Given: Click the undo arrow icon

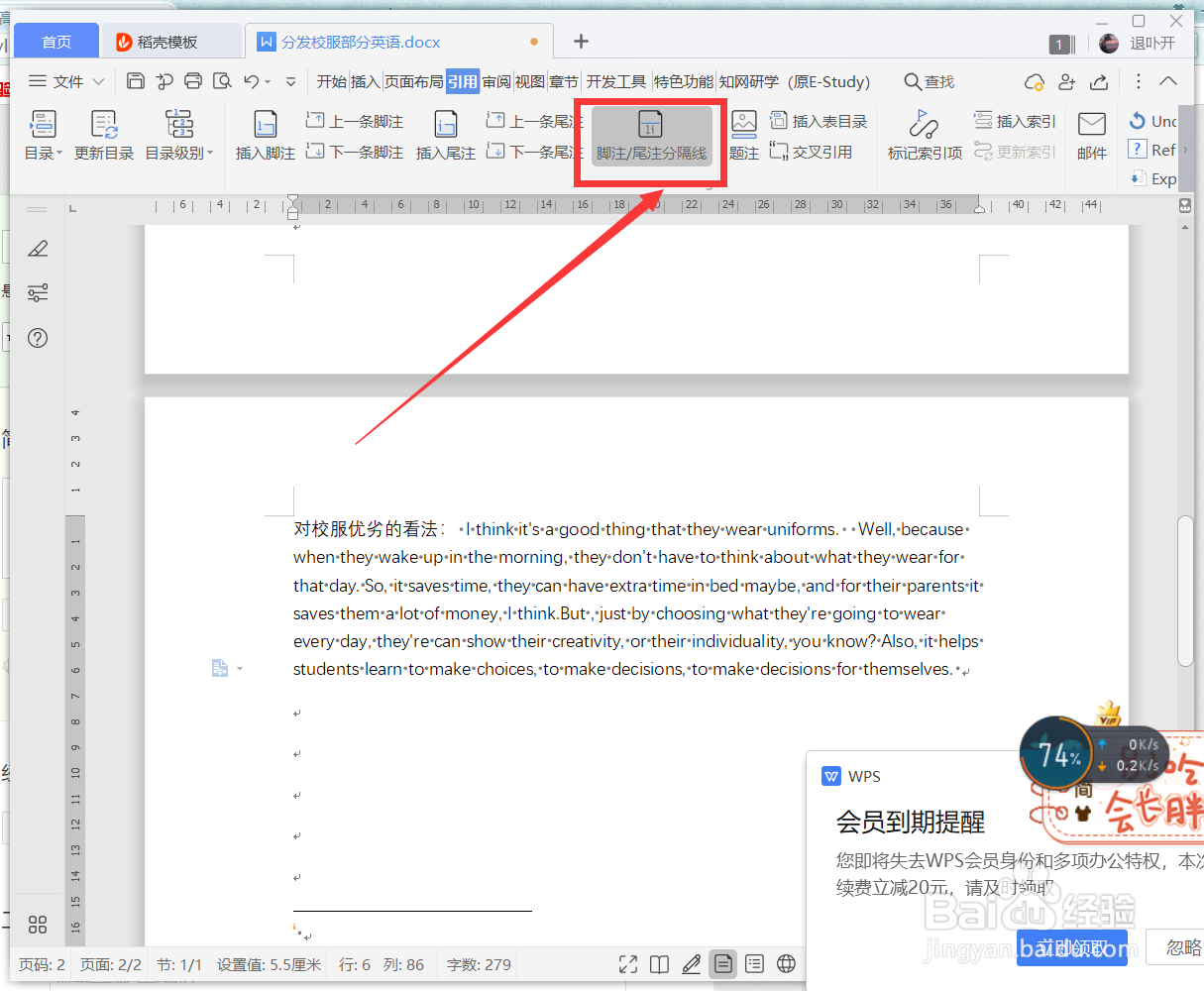Looking at the screenshot, I should coord(252,81).
